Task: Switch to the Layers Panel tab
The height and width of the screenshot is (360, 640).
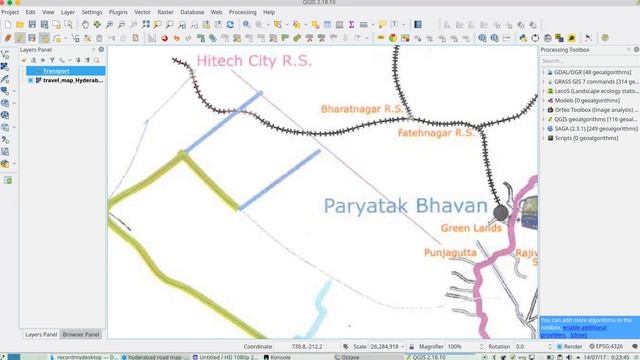Action: (41, 334)
